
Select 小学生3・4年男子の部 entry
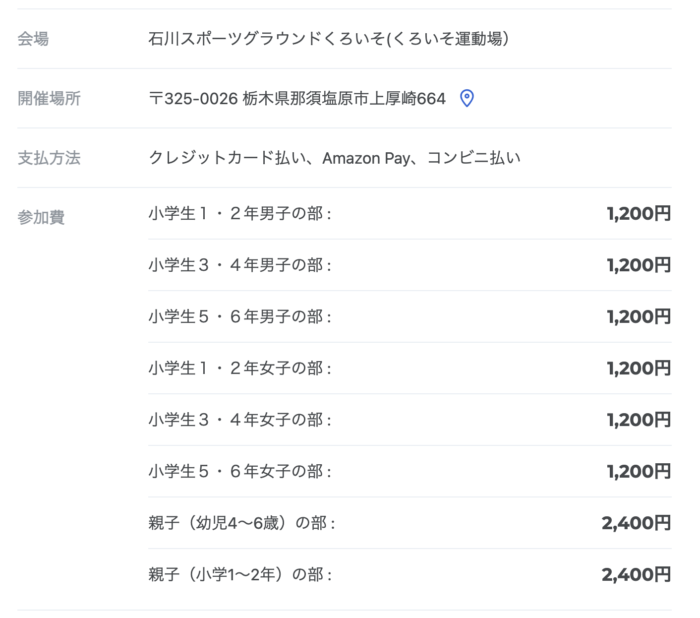[x=240, y=265]
